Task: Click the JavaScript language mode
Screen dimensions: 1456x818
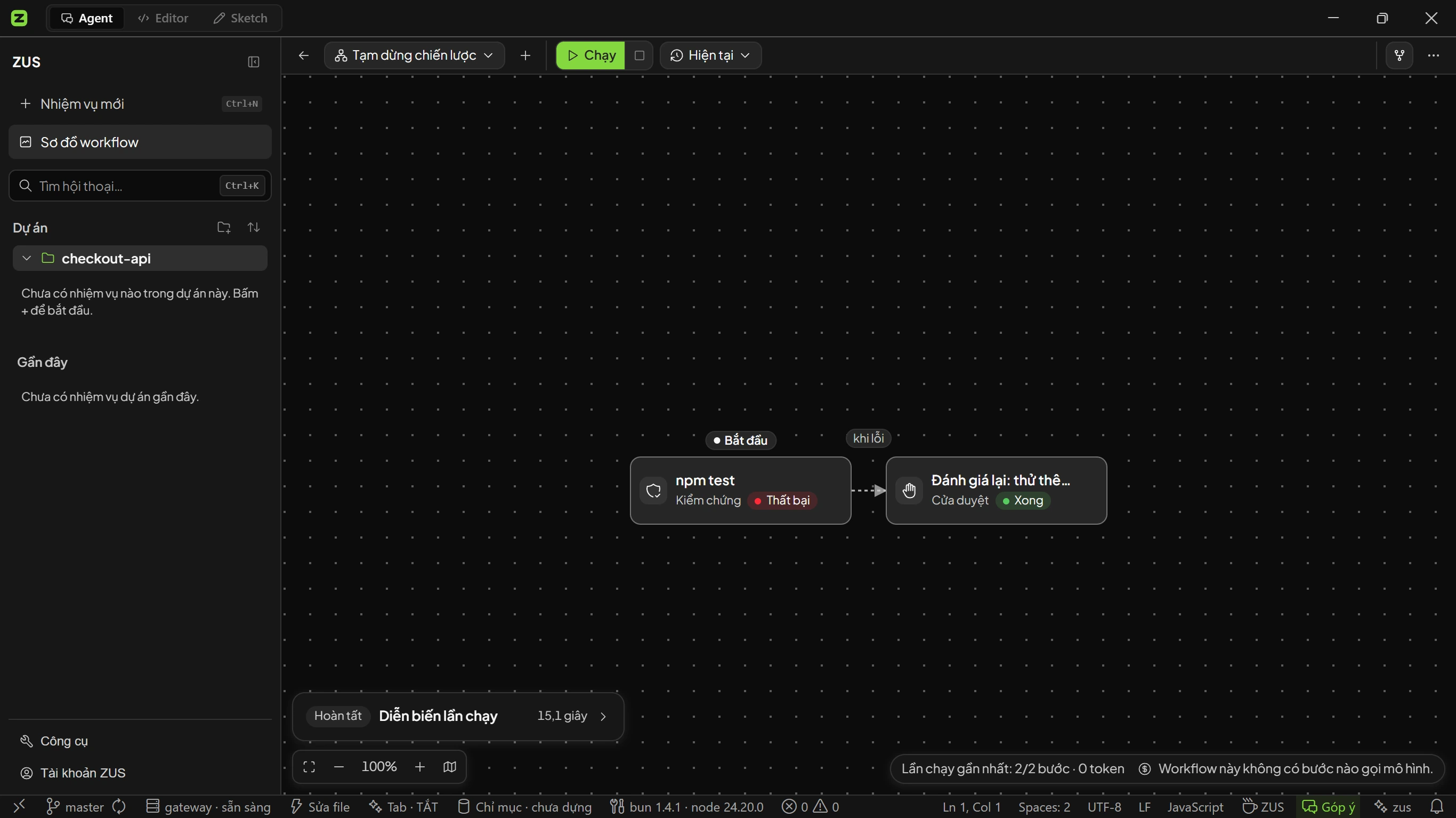Action: 1195,807
